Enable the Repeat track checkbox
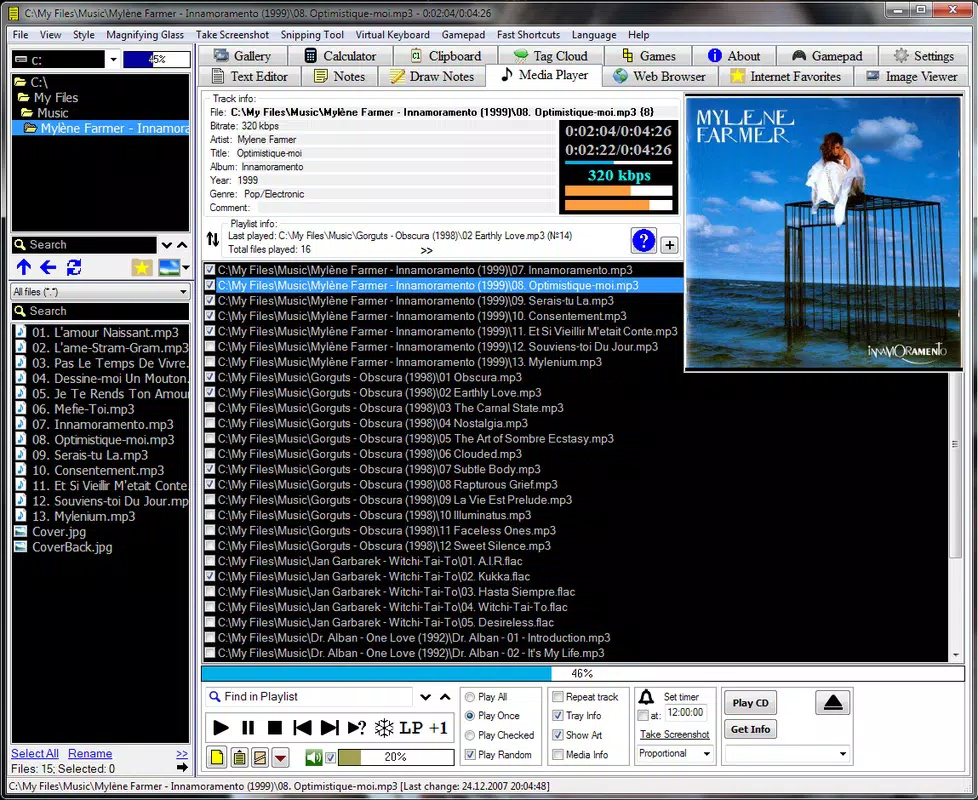 click(x=558, y=696)
